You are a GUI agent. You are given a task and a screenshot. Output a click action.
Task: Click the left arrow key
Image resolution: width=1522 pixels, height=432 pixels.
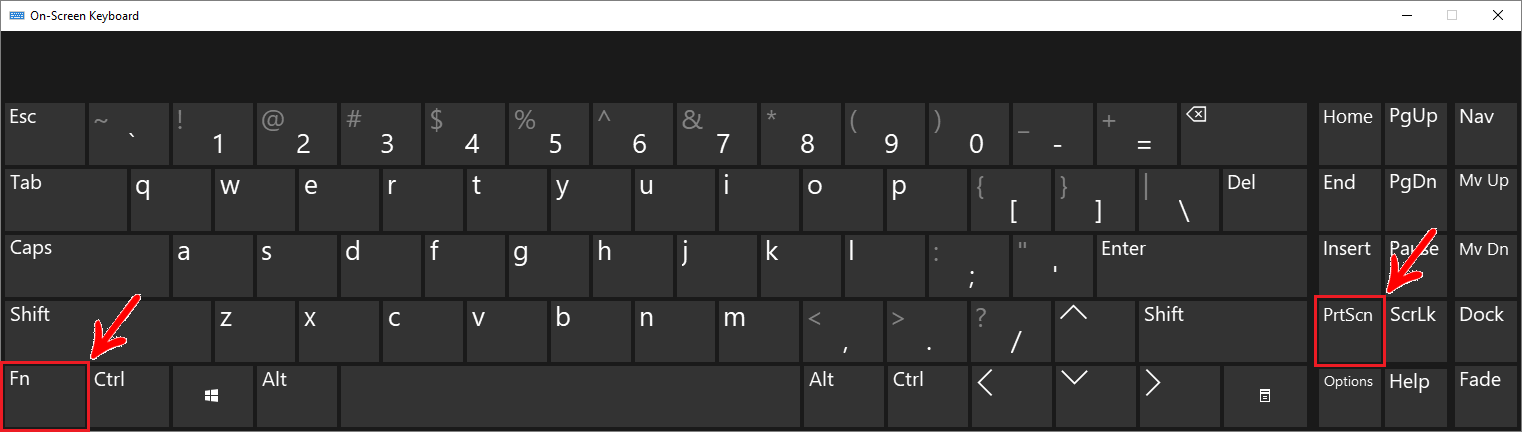[1012, 397]
